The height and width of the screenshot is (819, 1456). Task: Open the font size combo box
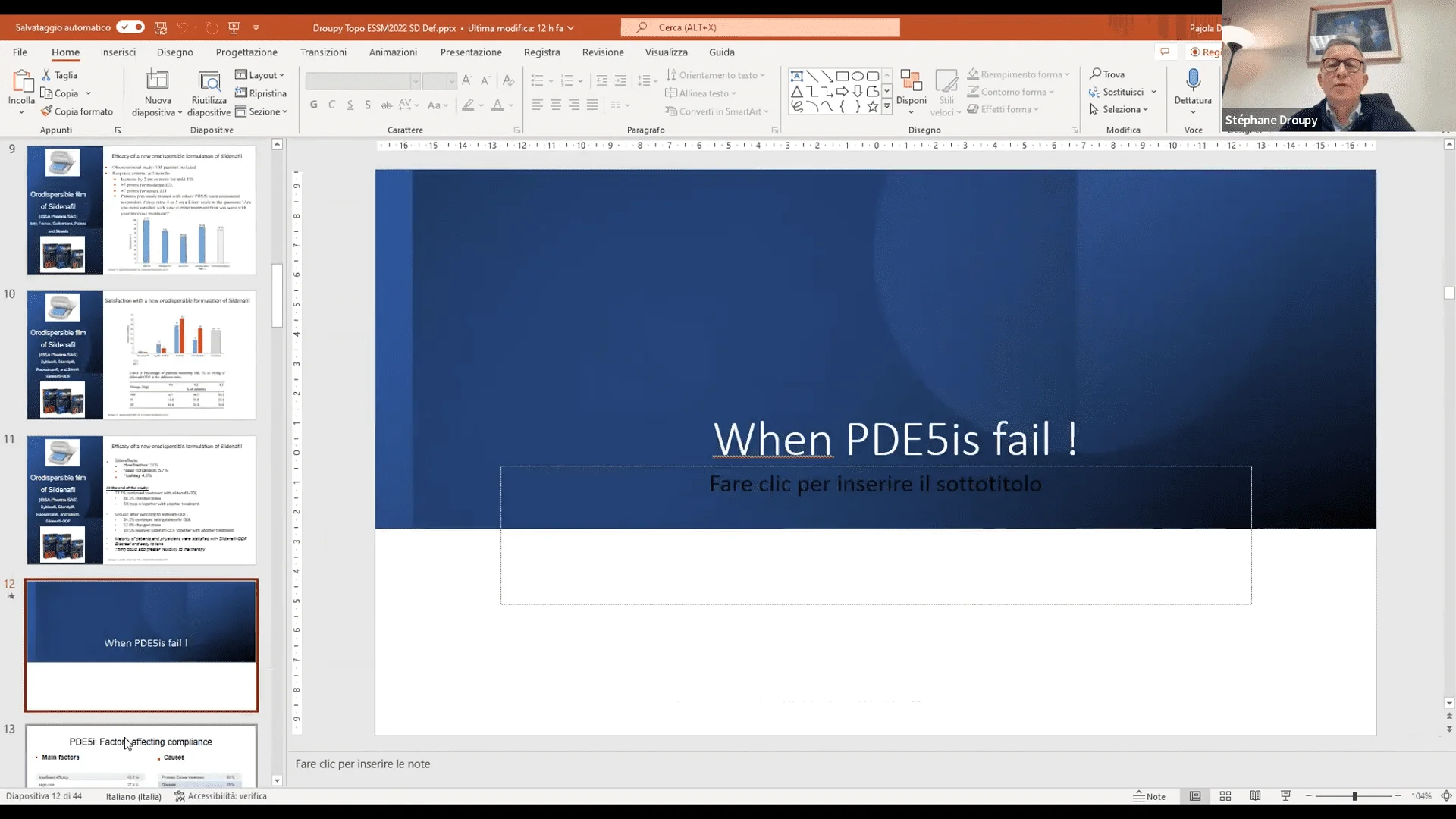tap(439, 81)
